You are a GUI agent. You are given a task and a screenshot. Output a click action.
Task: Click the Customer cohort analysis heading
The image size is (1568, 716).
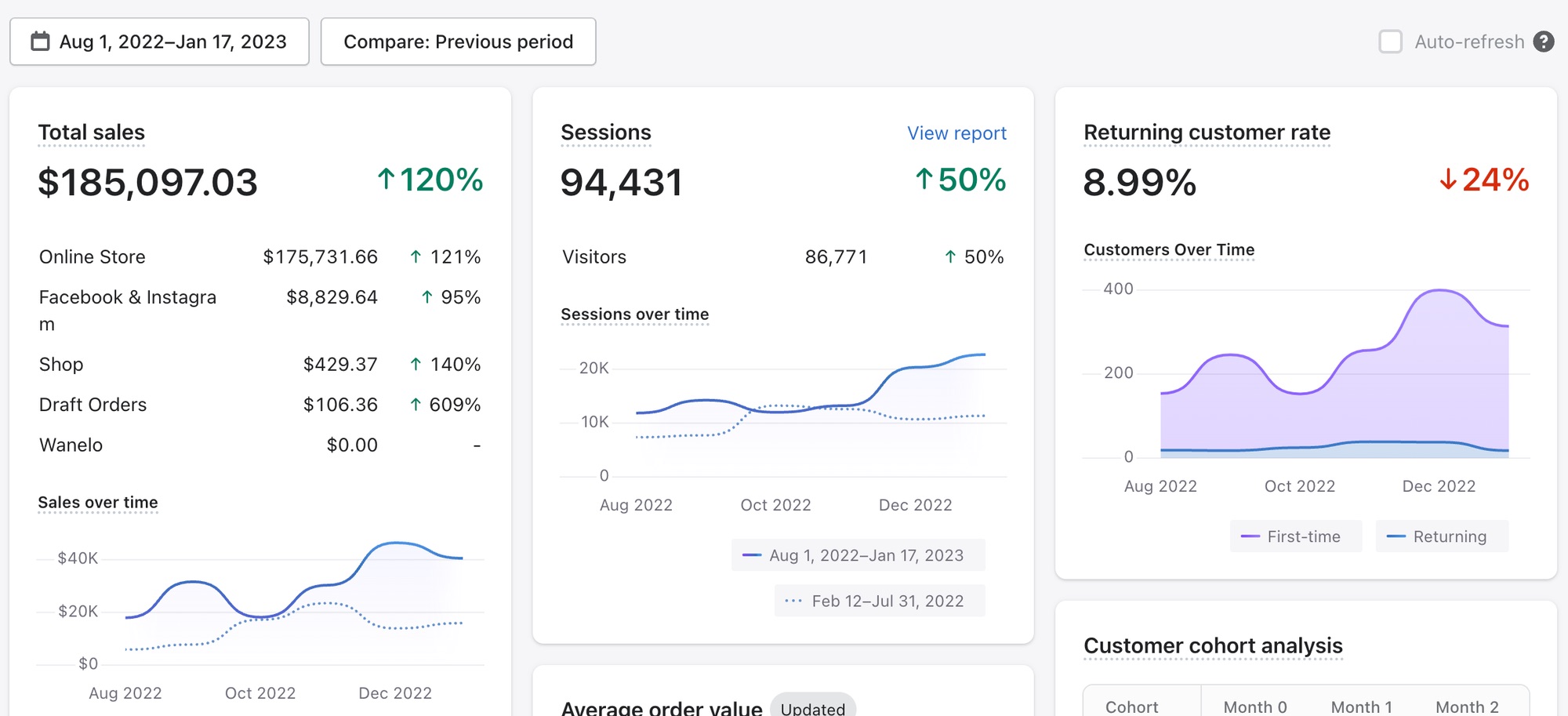click(1213, 645)
